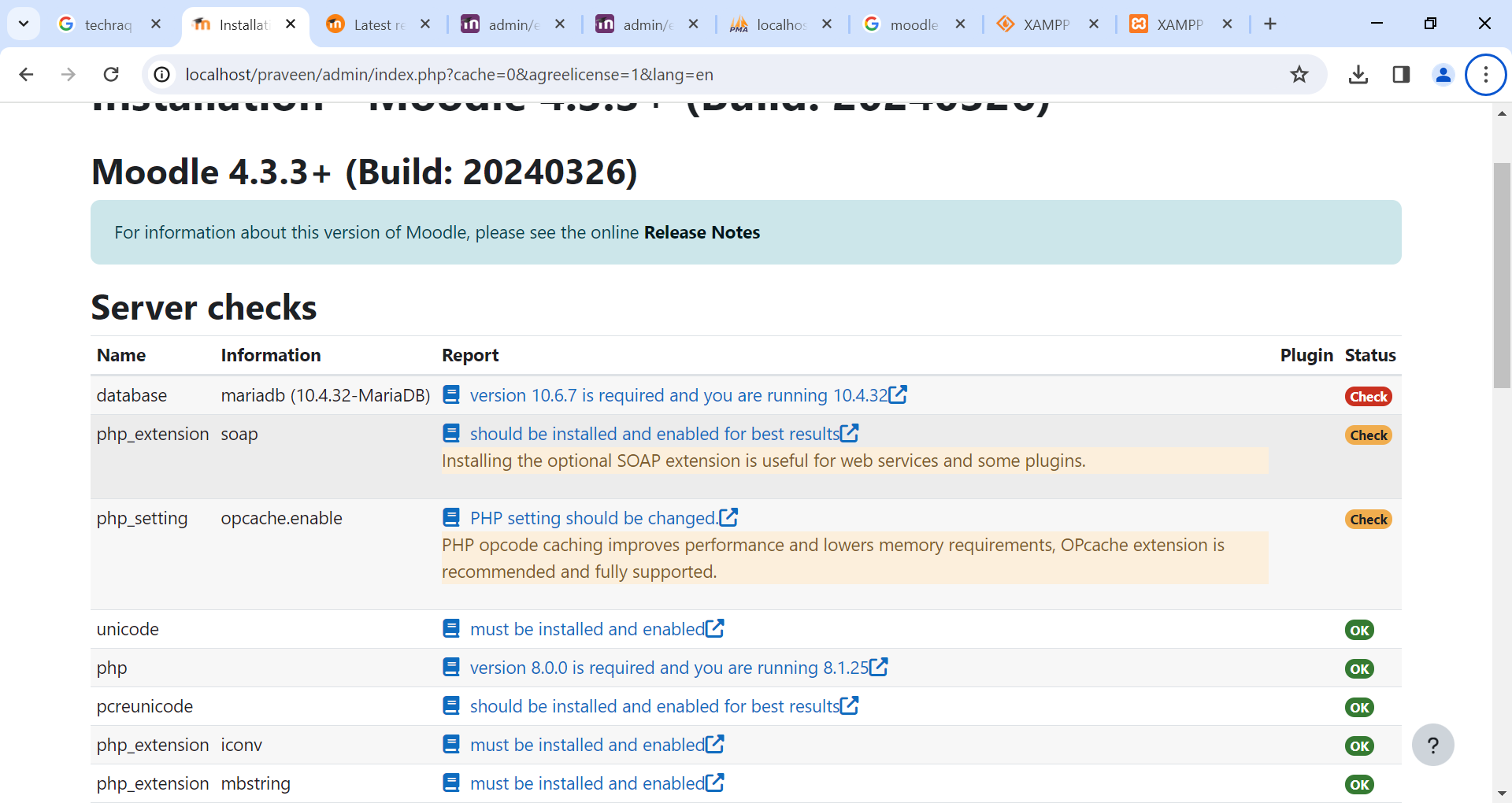Click the OK badge for php version
1512x803 pixels.
click(1359, 669)
